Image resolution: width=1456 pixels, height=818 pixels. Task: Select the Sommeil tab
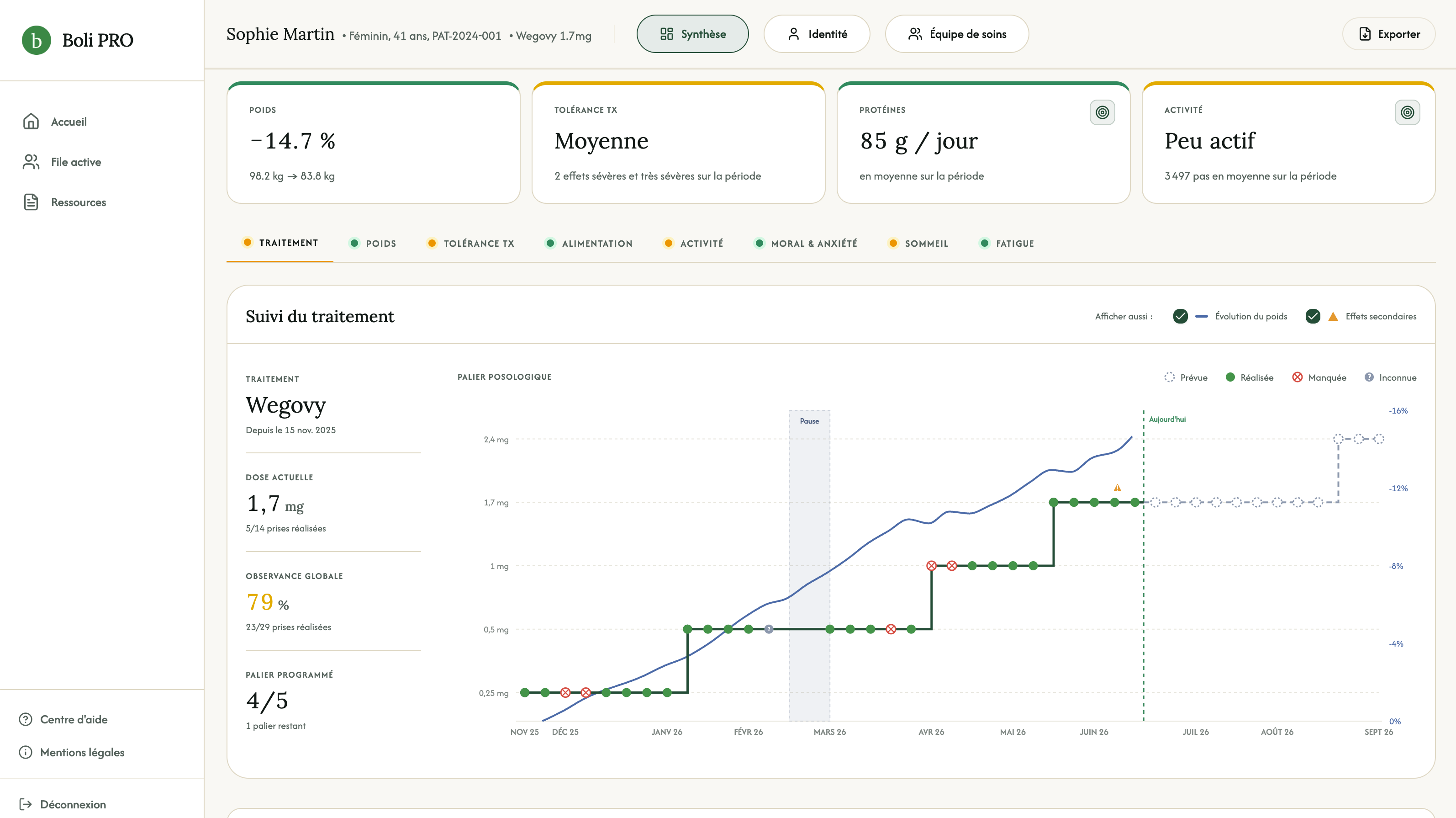[918, 243]
